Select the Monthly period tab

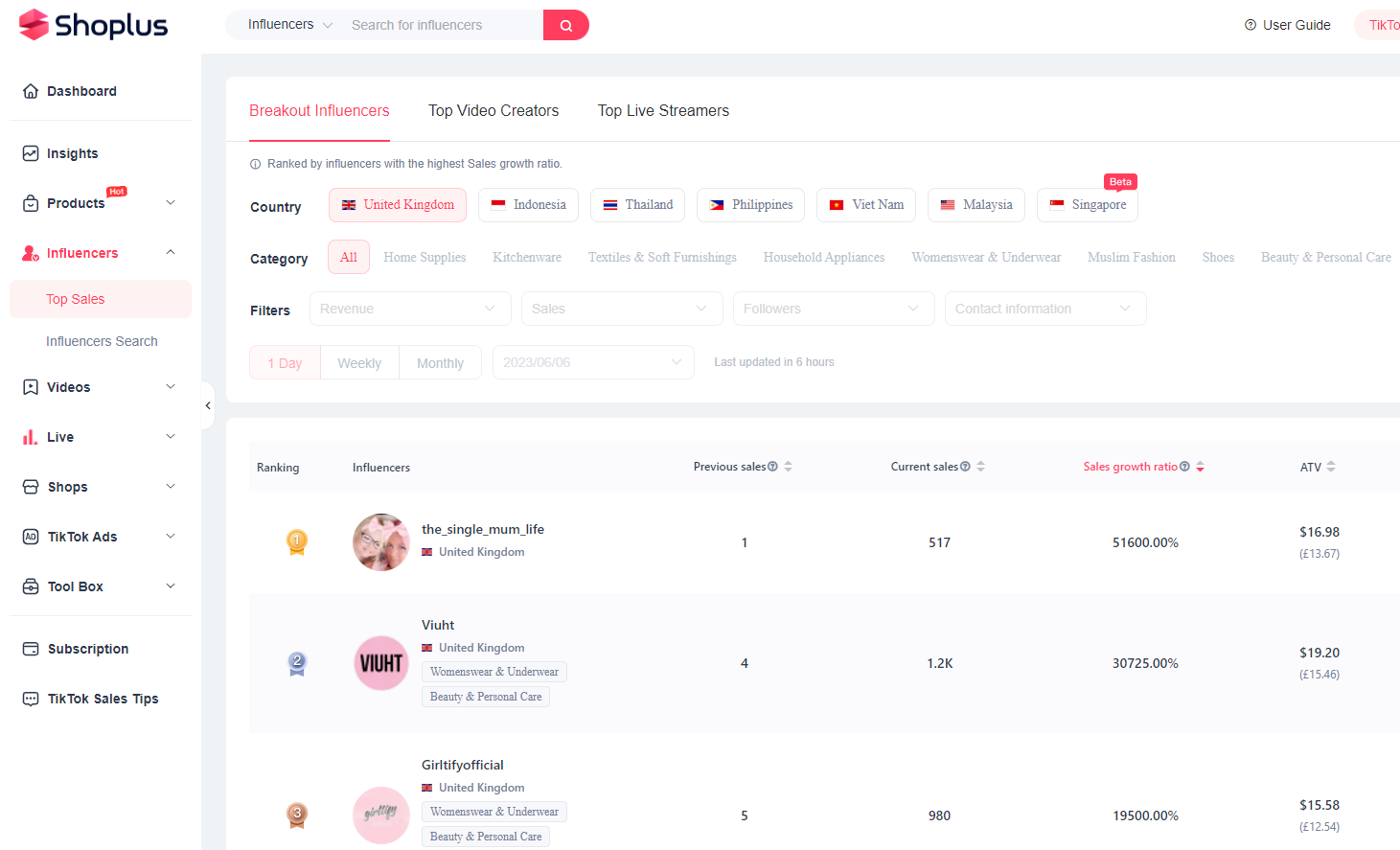[440, 363]
